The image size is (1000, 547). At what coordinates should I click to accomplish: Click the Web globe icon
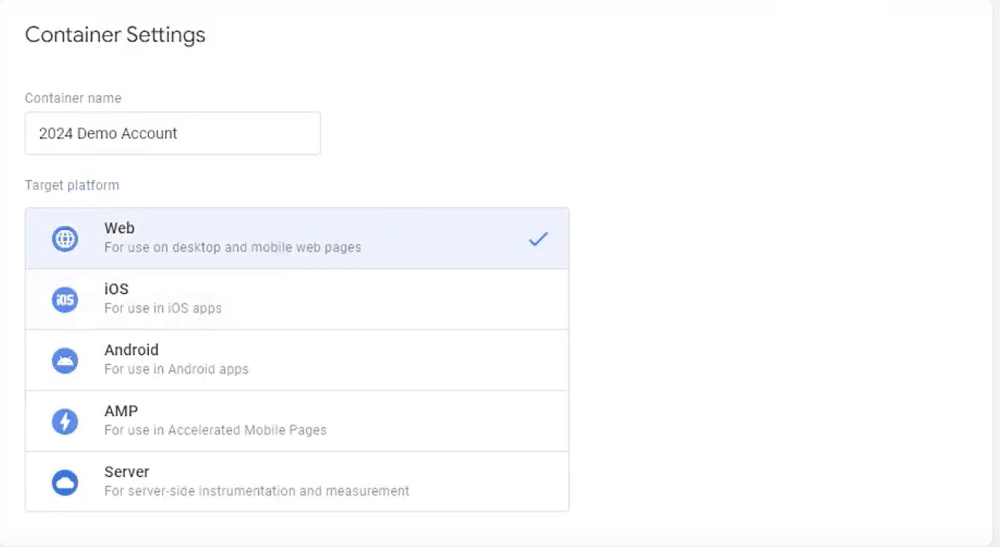65,239
